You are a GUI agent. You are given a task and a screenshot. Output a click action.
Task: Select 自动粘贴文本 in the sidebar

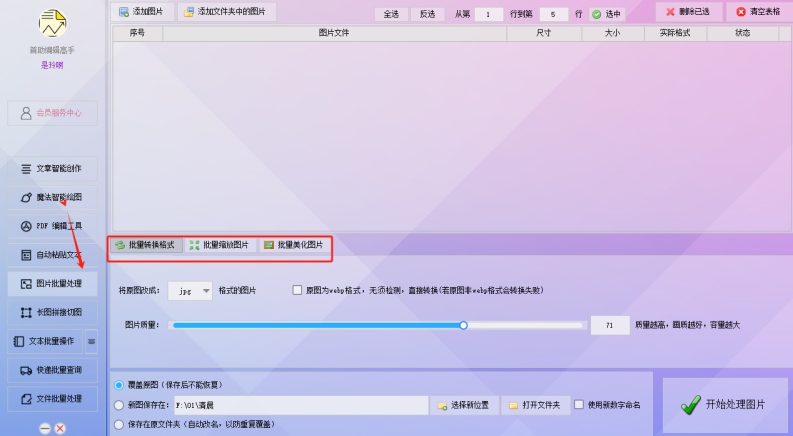53,255
